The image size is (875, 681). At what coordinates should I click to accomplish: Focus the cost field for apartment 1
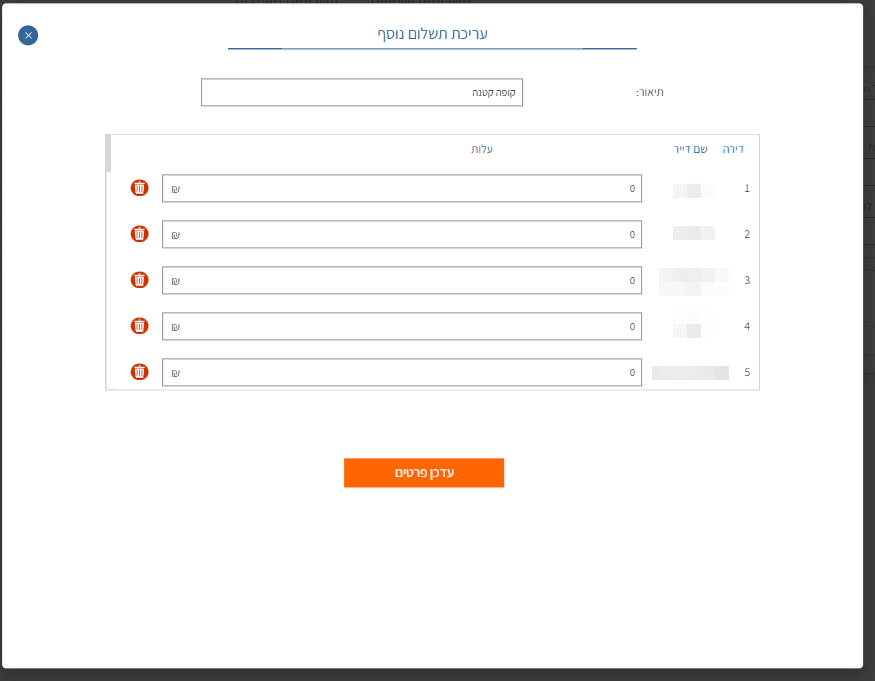coord(402,188)
